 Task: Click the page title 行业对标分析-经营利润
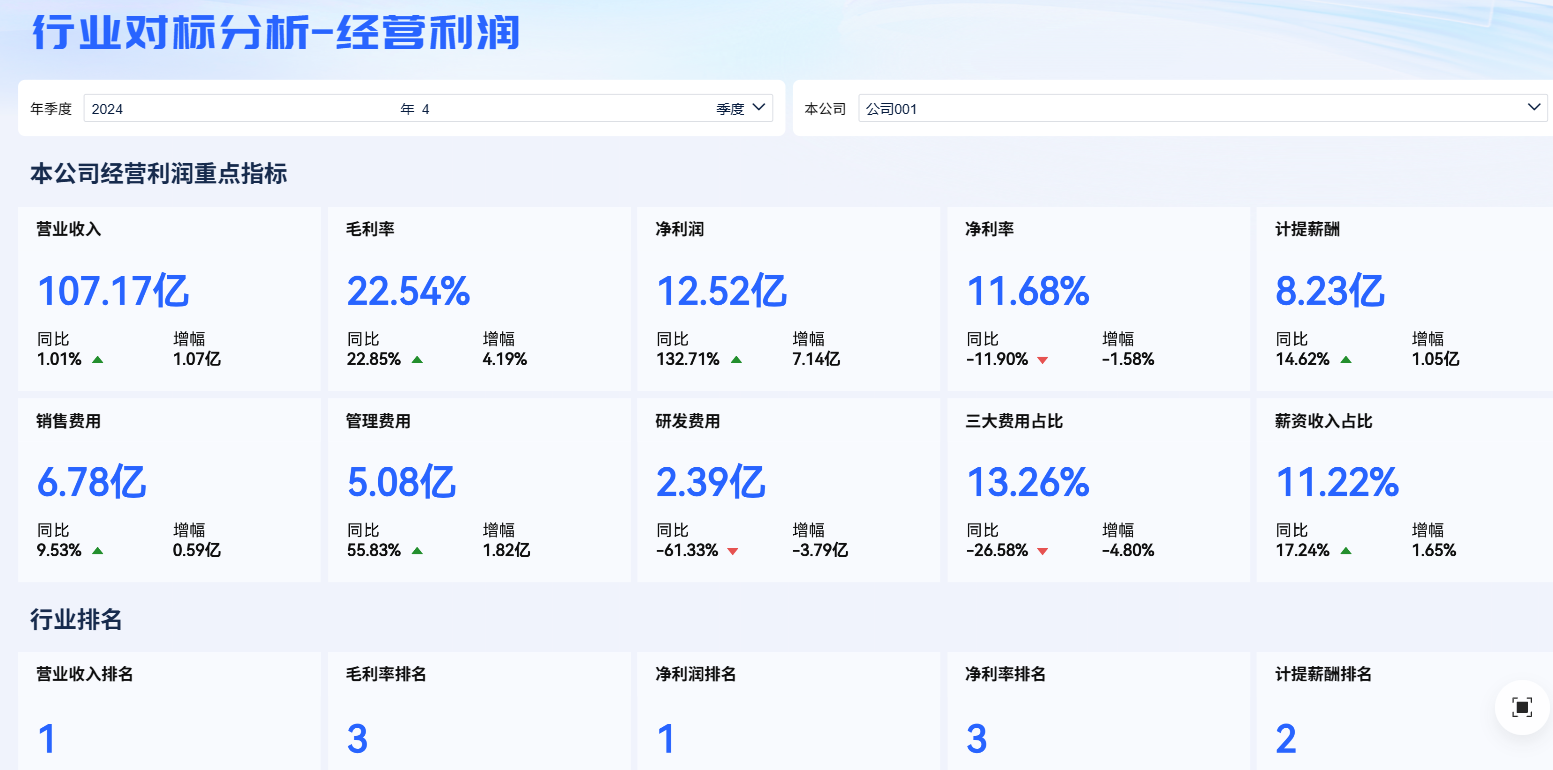point(277,33)
